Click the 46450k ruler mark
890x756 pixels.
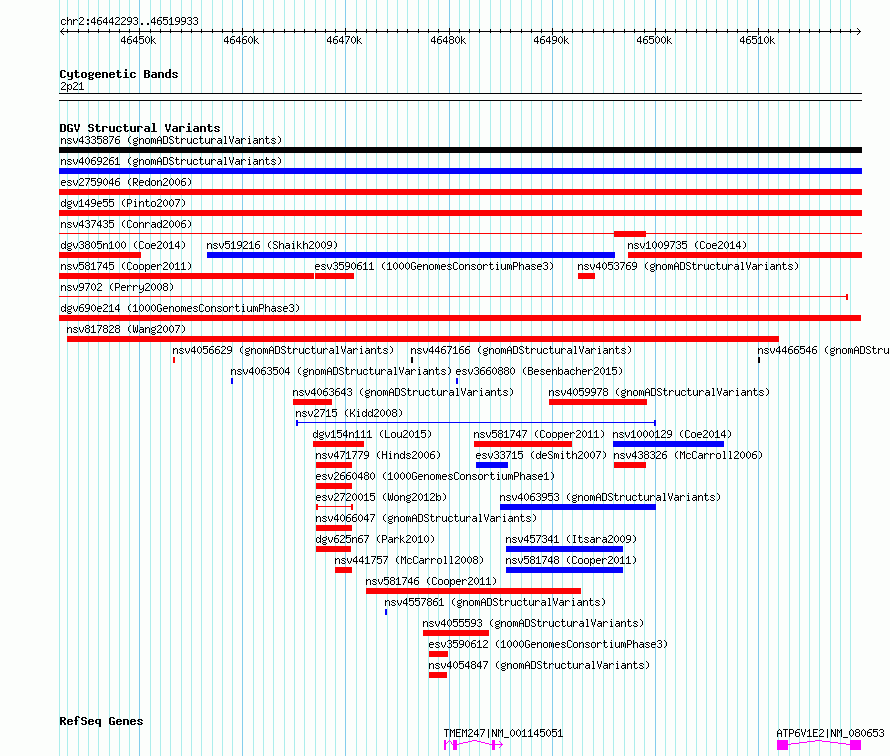138,40
